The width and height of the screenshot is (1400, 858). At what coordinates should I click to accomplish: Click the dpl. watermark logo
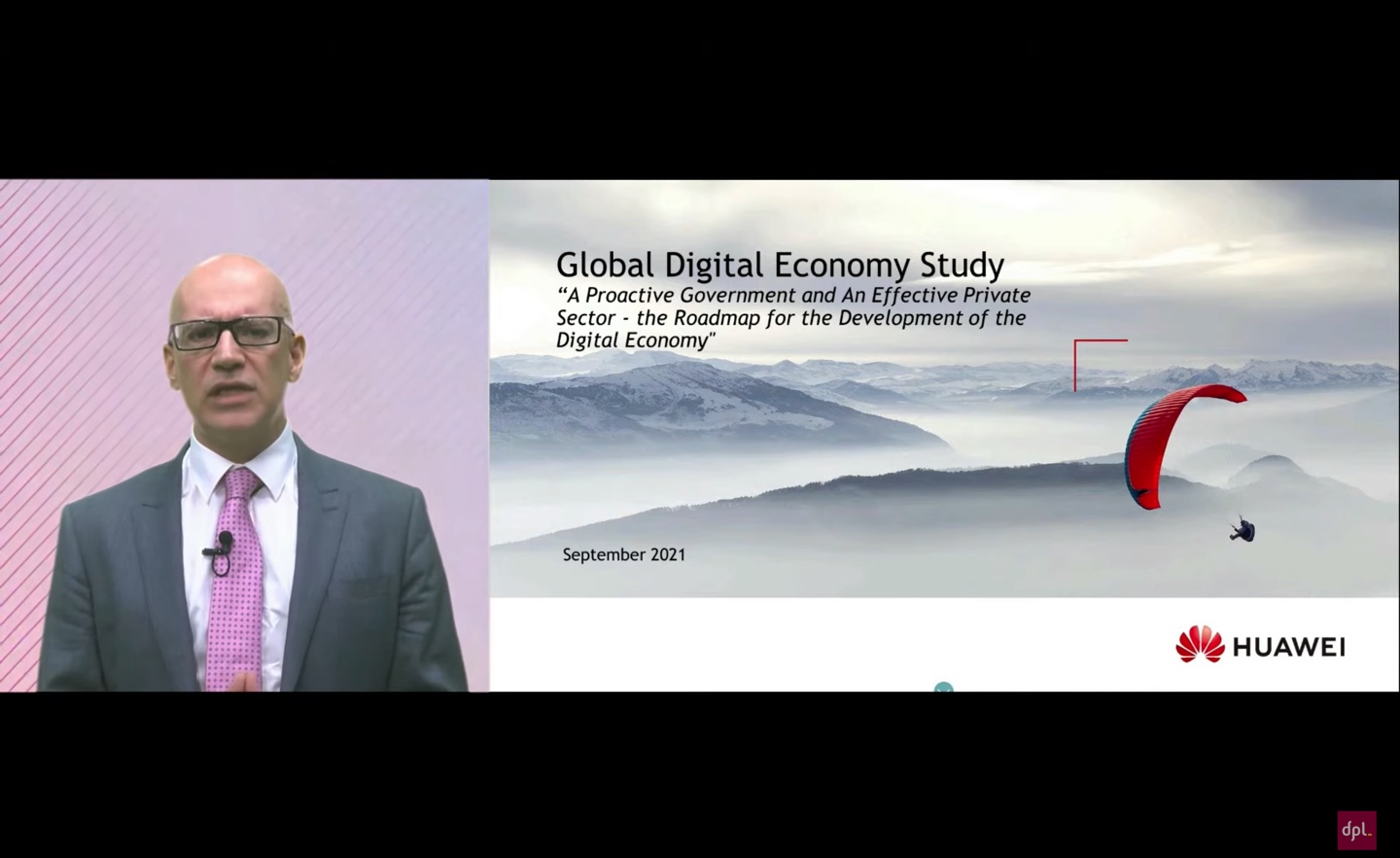click(1356, 831)
